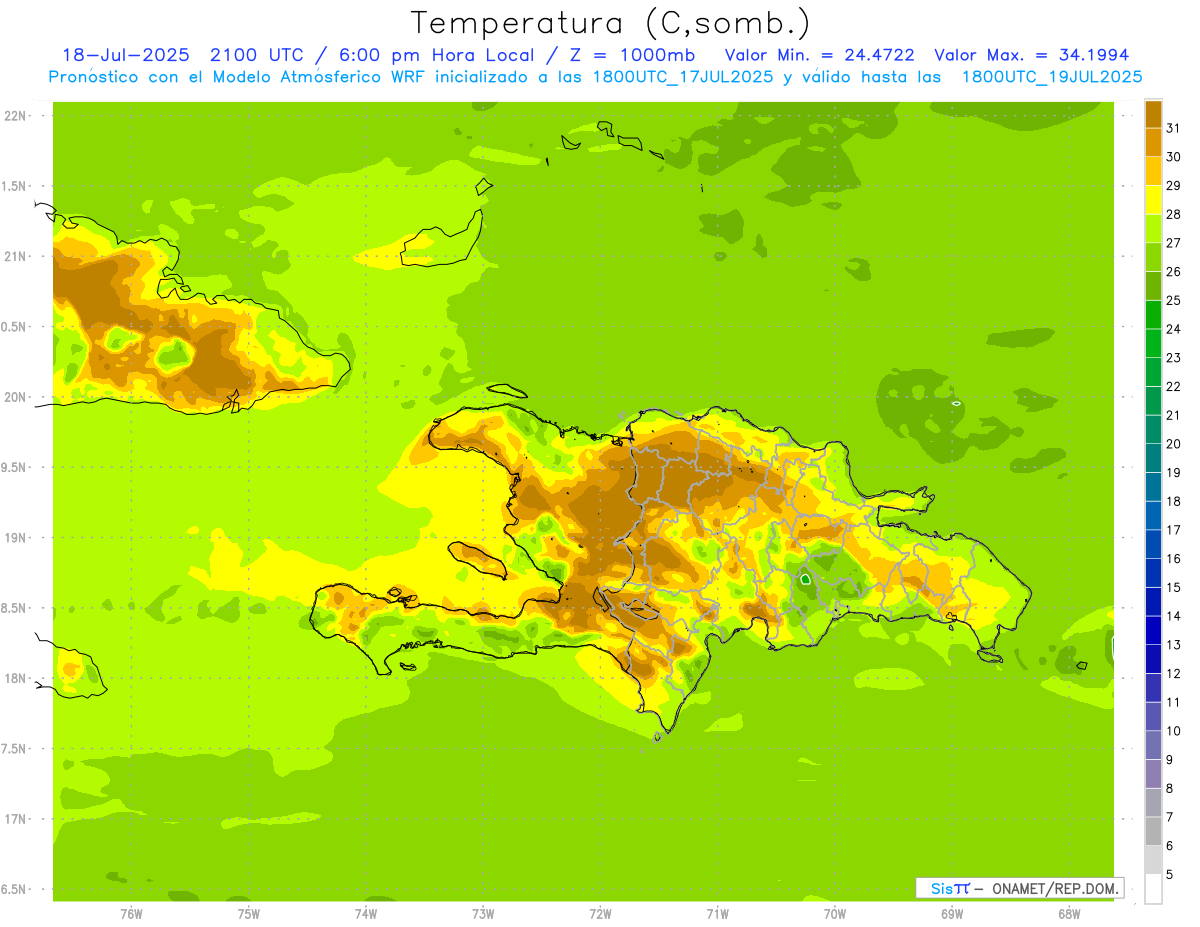Click the '18N' latitude label
This screenshot has width=1200, height=927.
(14, 679)
